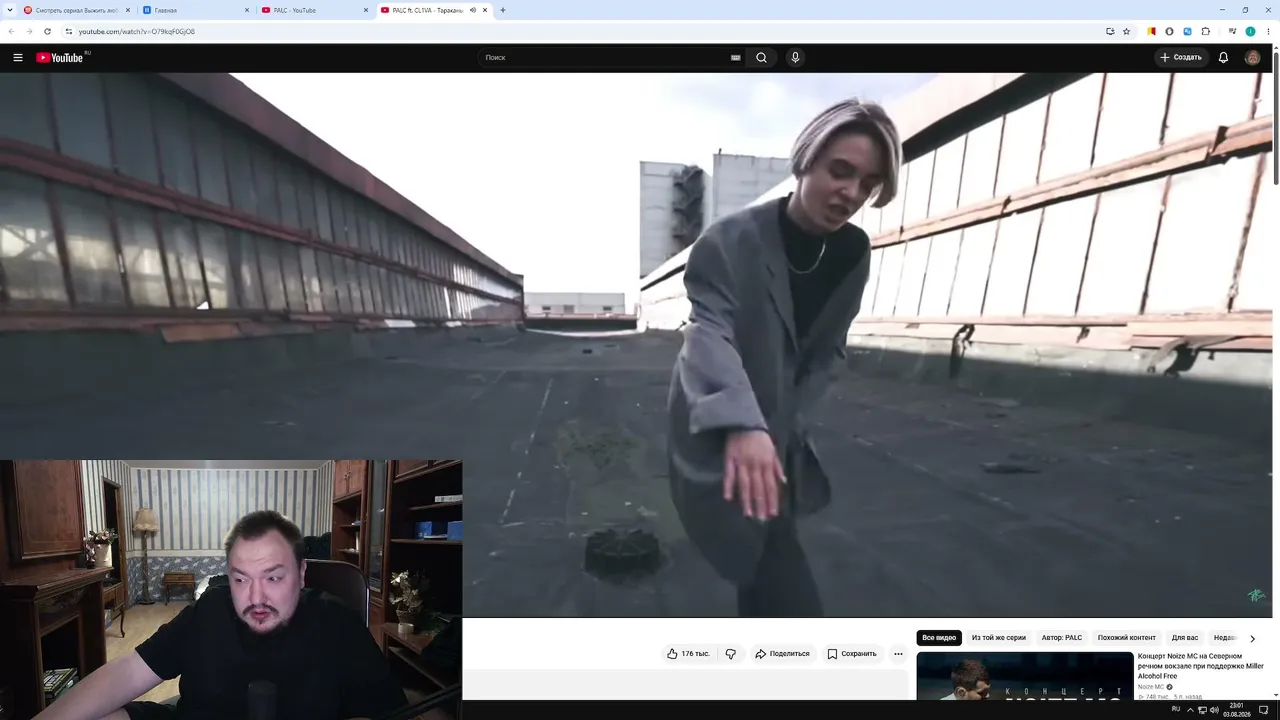Install or cast page icon in address bar
This screenshot has width=1280, height=720.
(x=1110, y=31)
